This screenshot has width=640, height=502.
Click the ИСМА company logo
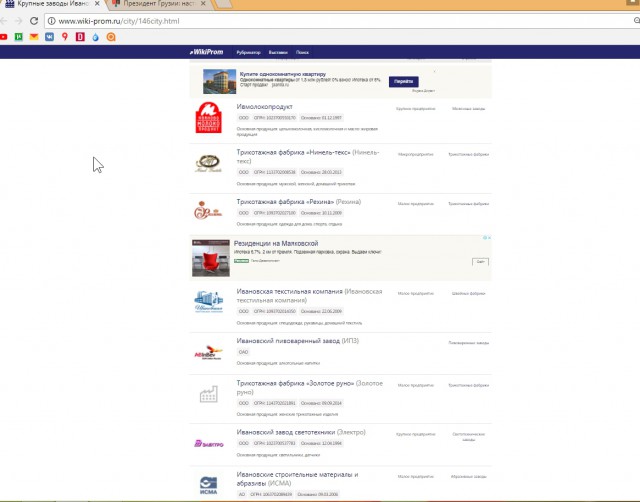[x=209, y=486]
